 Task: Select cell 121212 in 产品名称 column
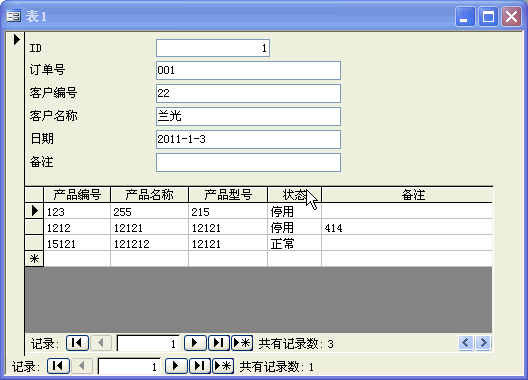[x=150, y=243]
